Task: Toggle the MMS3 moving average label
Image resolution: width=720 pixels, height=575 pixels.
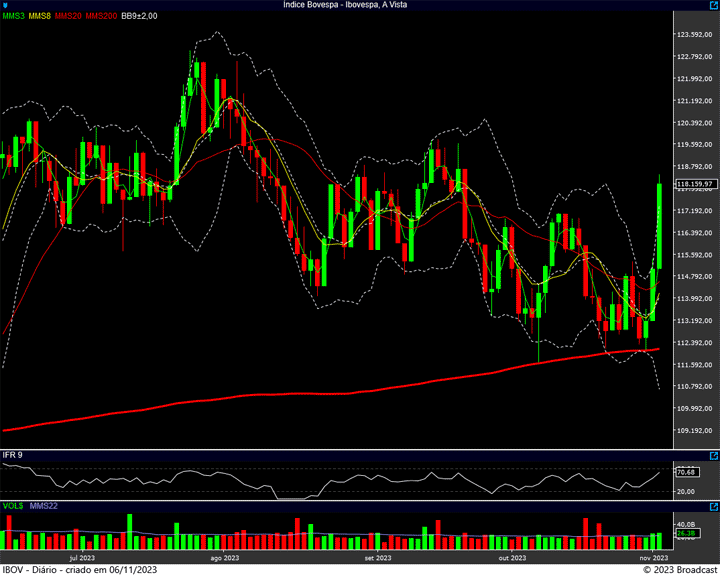Action: coord(13,17)
